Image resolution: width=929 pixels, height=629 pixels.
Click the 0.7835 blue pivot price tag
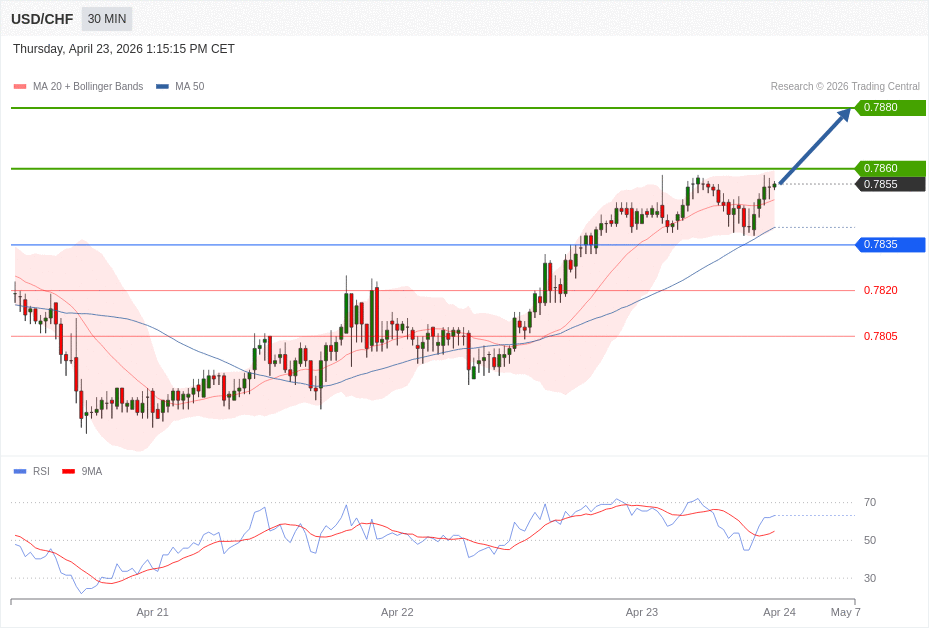(x=889, y=244)
